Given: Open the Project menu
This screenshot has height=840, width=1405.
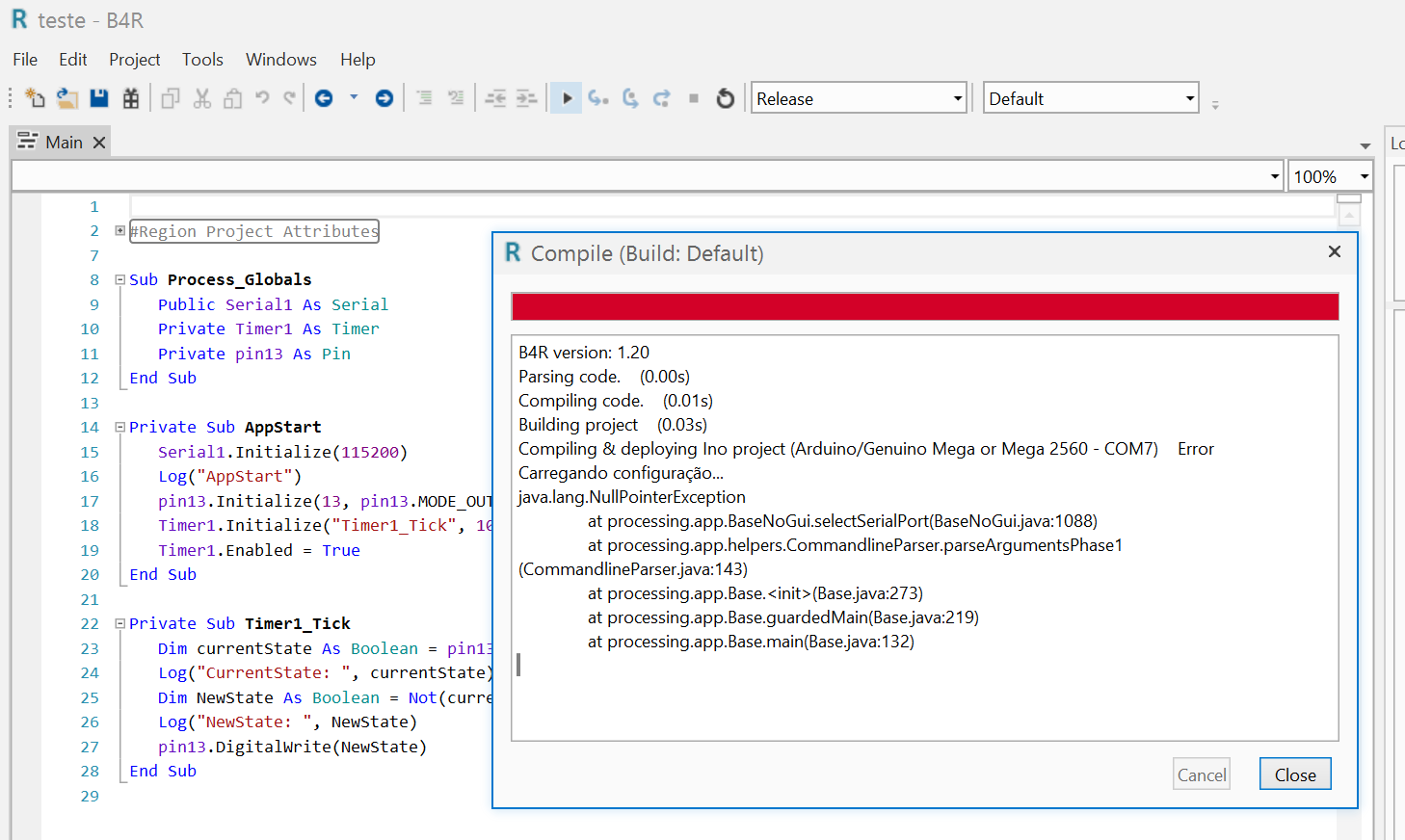Looking at the screenshot, I should coord(134,60).
